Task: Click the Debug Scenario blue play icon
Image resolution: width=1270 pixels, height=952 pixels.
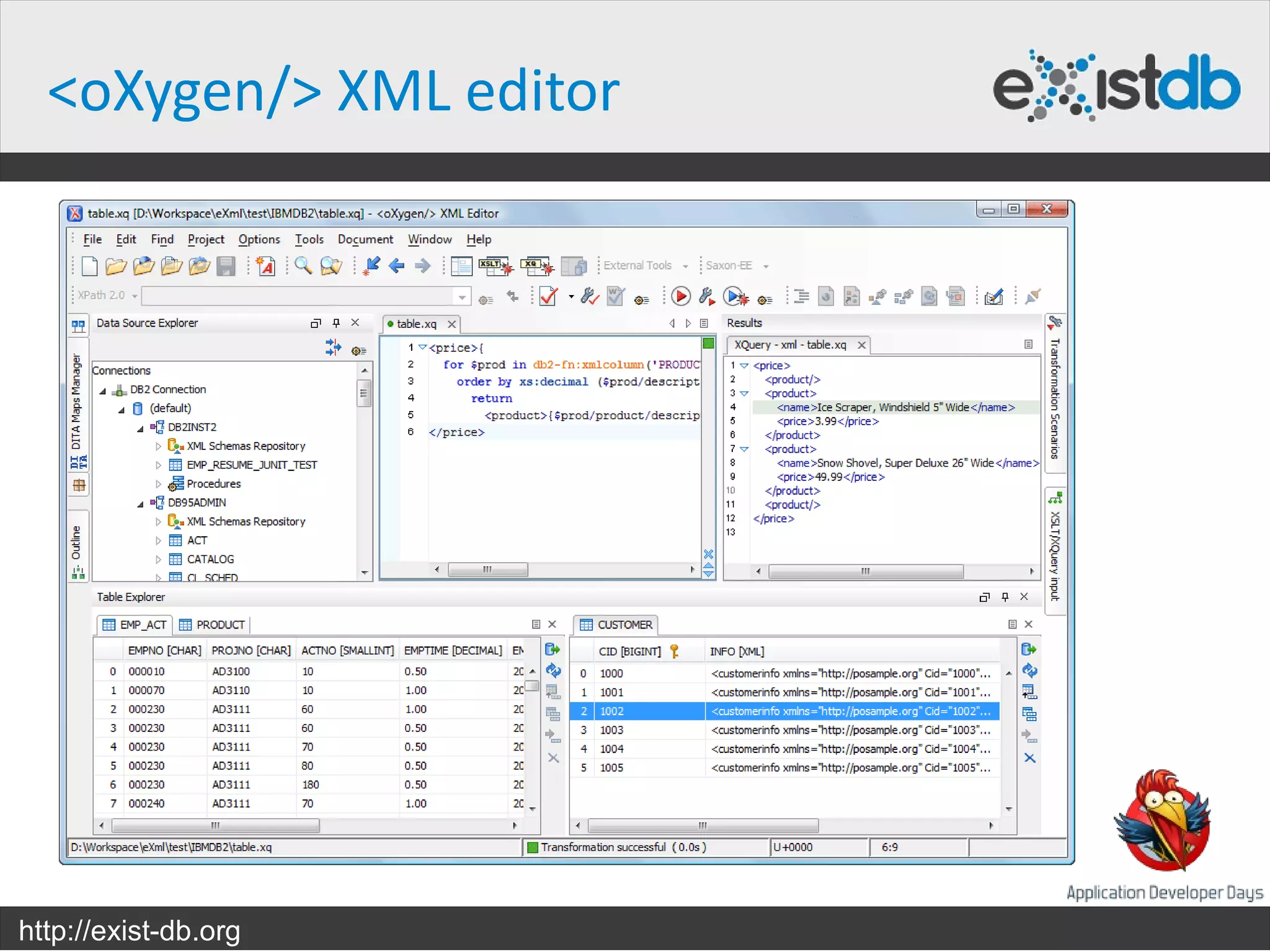Action: click(735, 296)
